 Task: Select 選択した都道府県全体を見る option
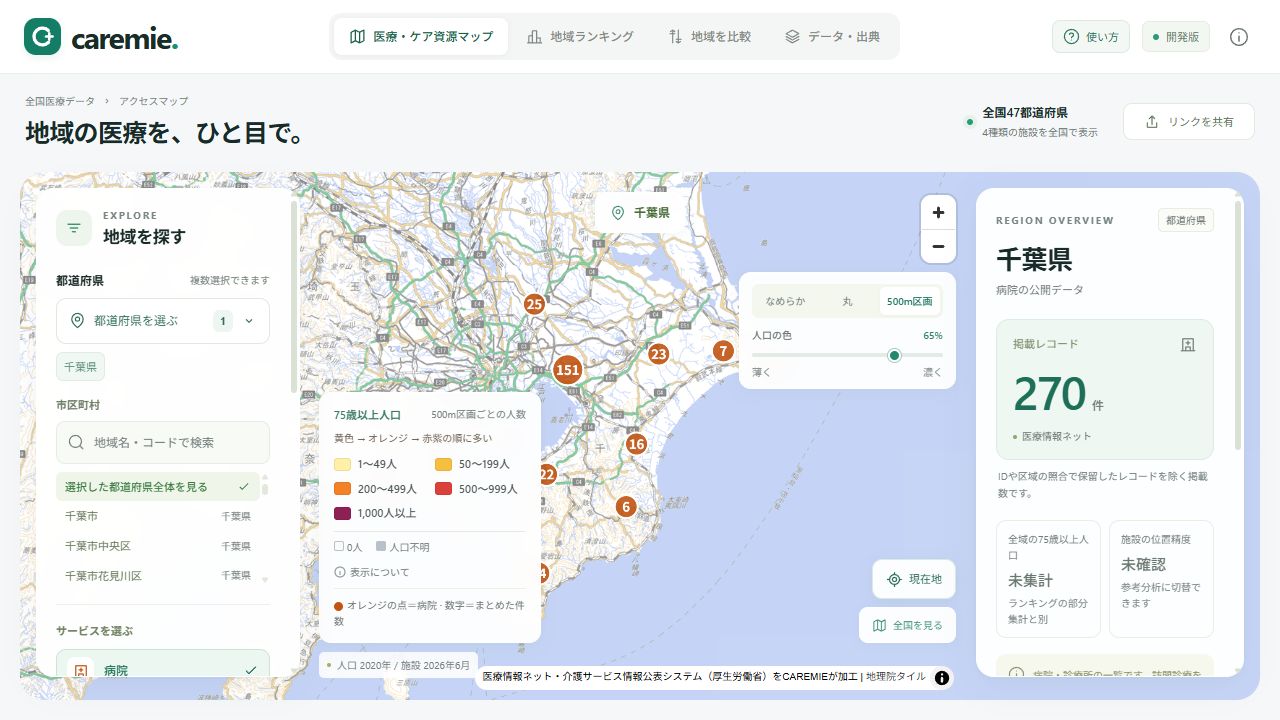[x=158, y=487]
